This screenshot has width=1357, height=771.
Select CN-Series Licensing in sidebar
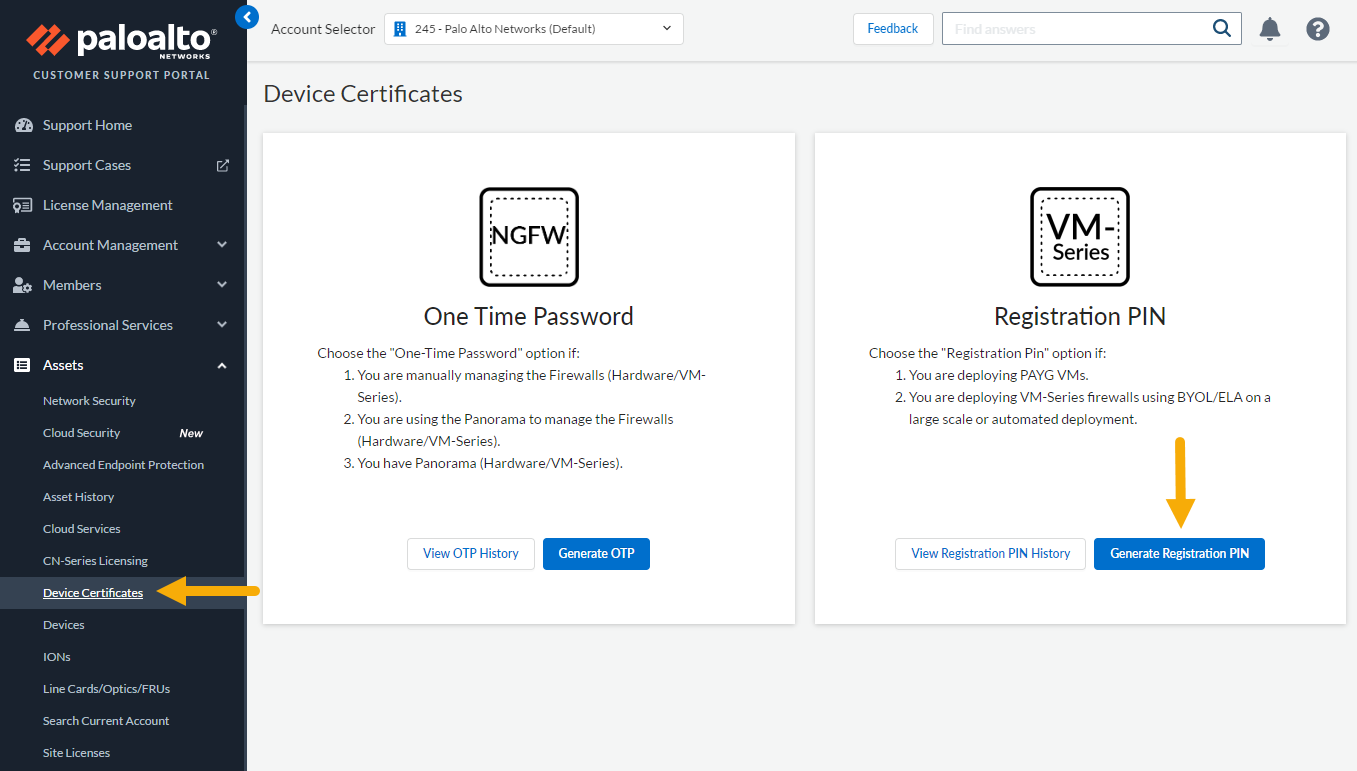pyautogui.click(x=95, y=561)
